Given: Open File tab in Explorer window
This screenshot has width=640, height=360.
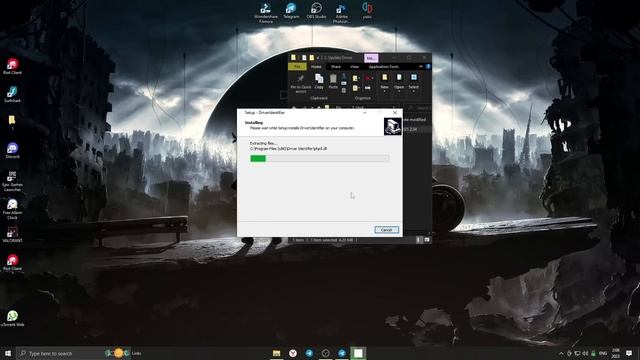Looking at the screenshot, I should pos(297,67).
